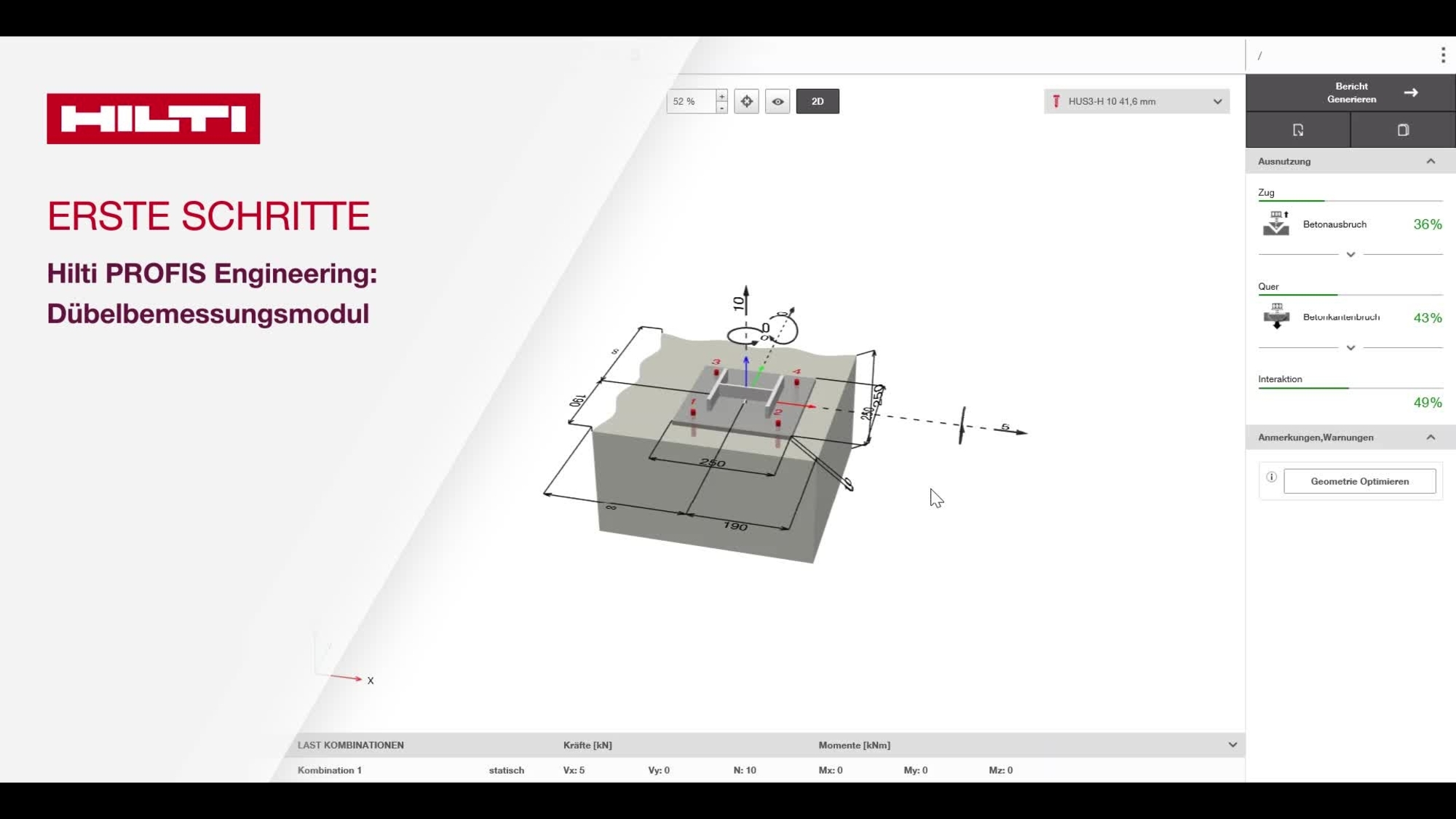Switch the view to 2D mode
The height and width of the screenshot is (819, 1456).
(818, 101)
